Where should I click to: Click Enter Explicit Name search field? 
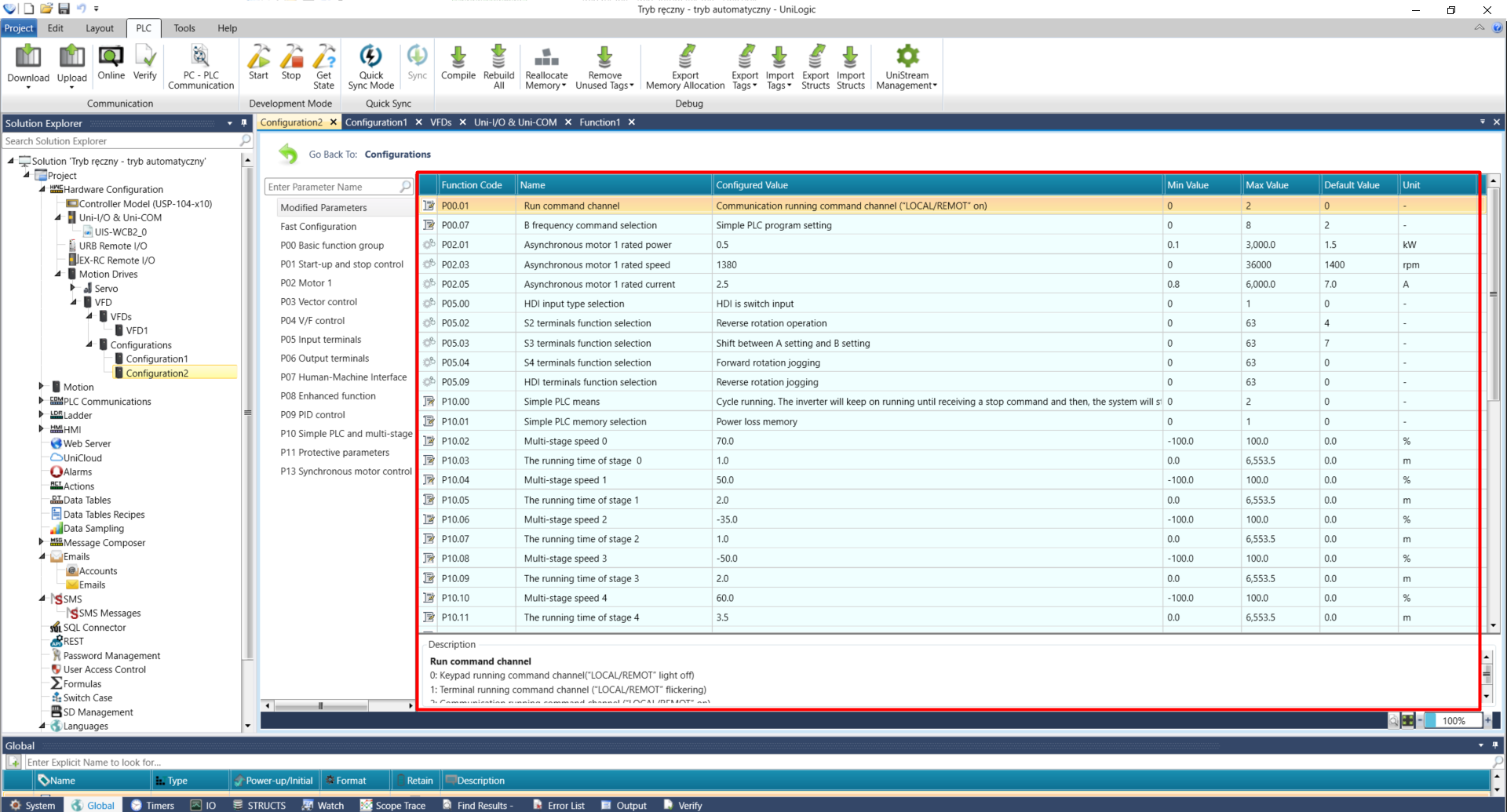[757, 762]
